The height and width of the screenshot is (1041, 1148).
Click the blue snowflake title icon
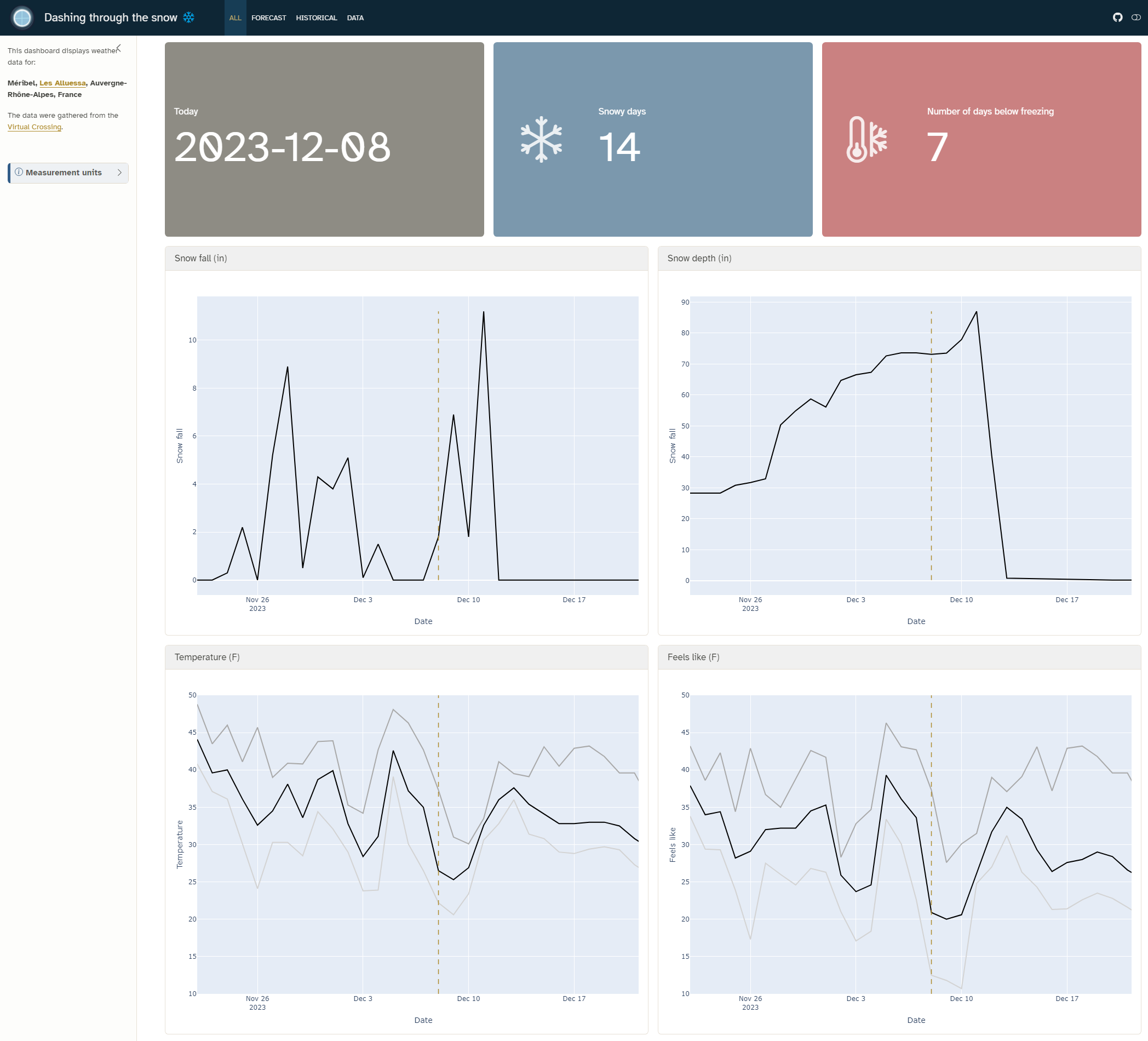pyautogui.click(x=188, y=18)
